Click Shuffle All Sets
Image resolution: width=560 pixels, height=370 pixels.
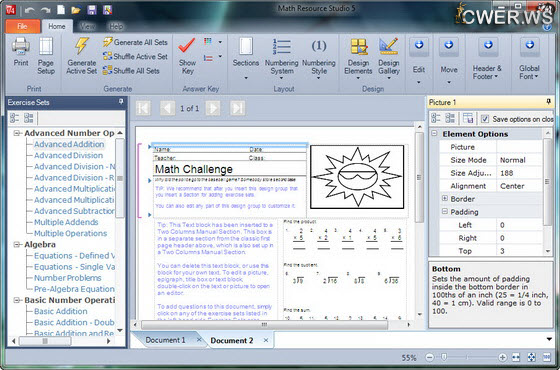[x=131, y=71]
